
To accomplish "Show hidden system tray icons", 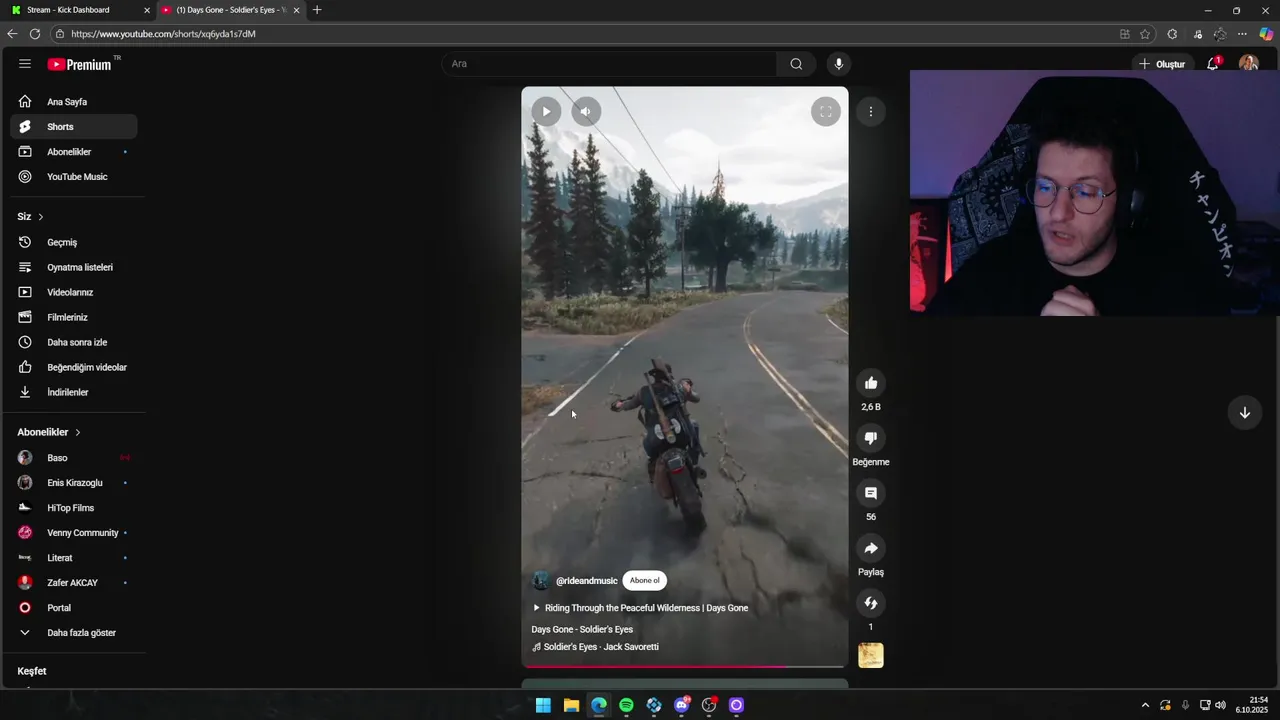I will [1146, 705].
